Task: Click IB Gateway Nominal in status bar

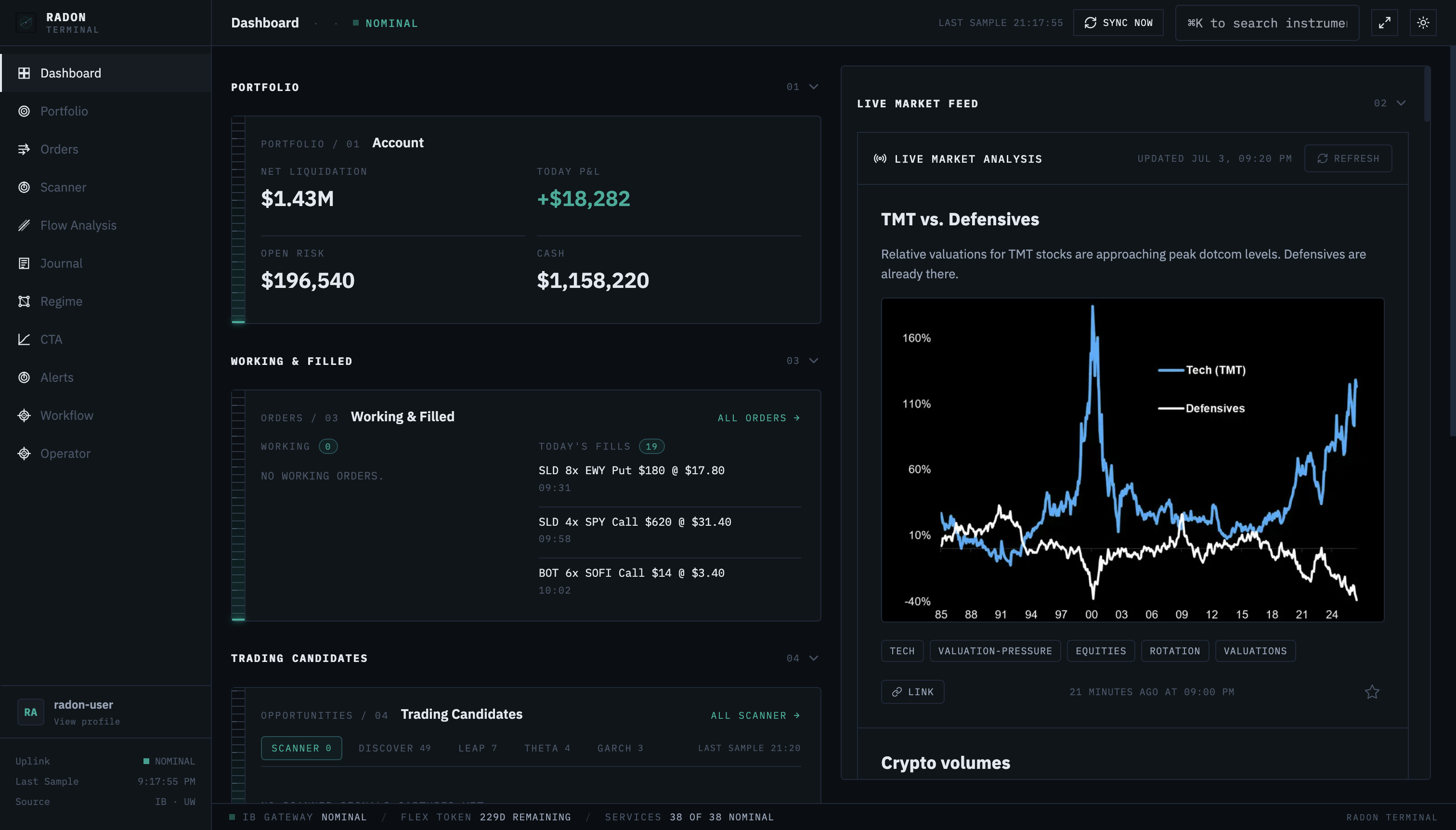Action: pos(298,817)
